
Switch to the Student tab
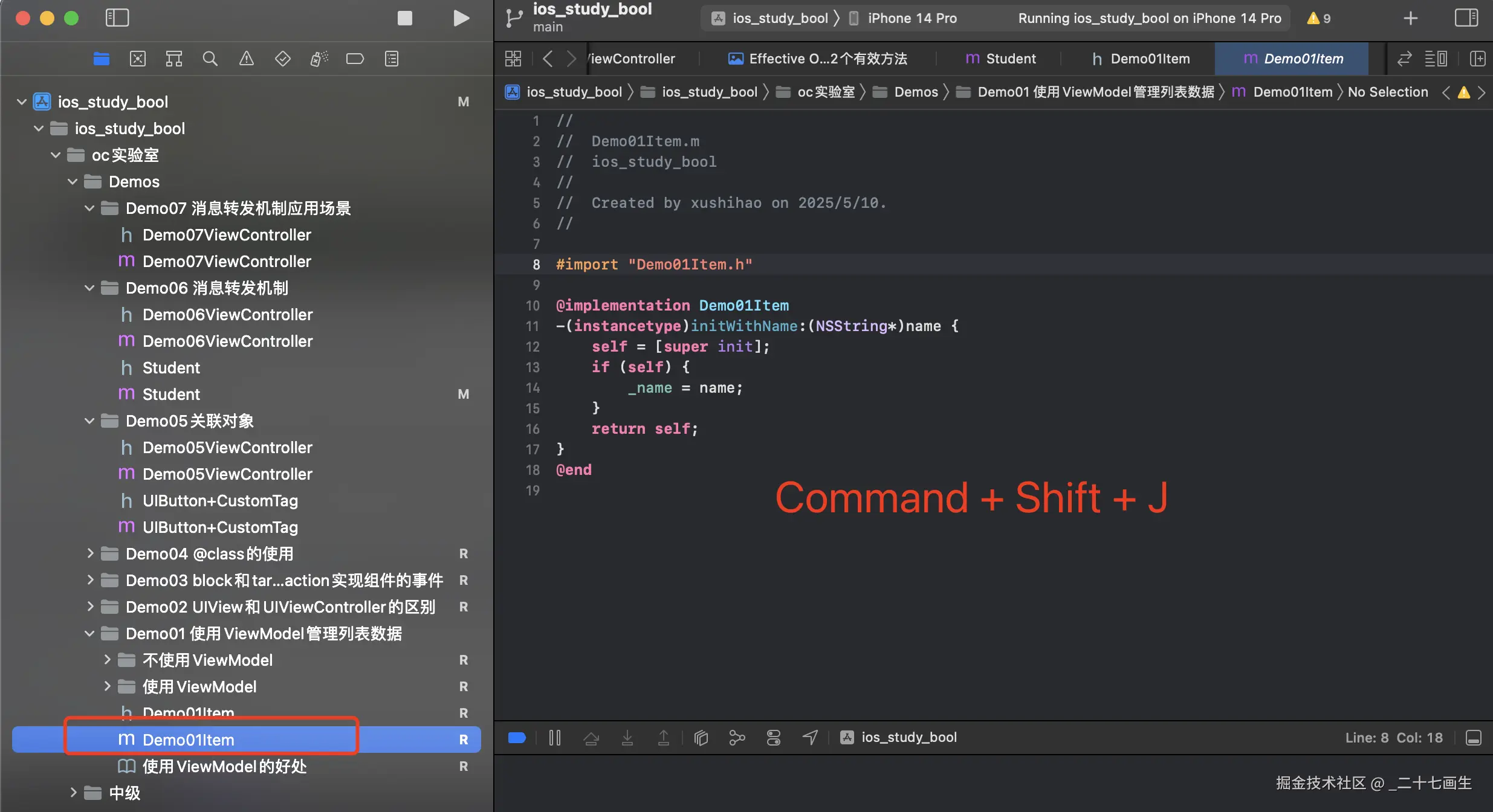pos(1000,59)
